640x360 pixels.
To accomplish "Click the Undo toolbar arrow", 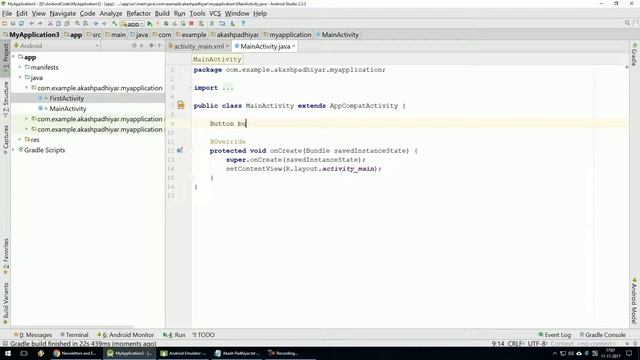I will point(31,24).
